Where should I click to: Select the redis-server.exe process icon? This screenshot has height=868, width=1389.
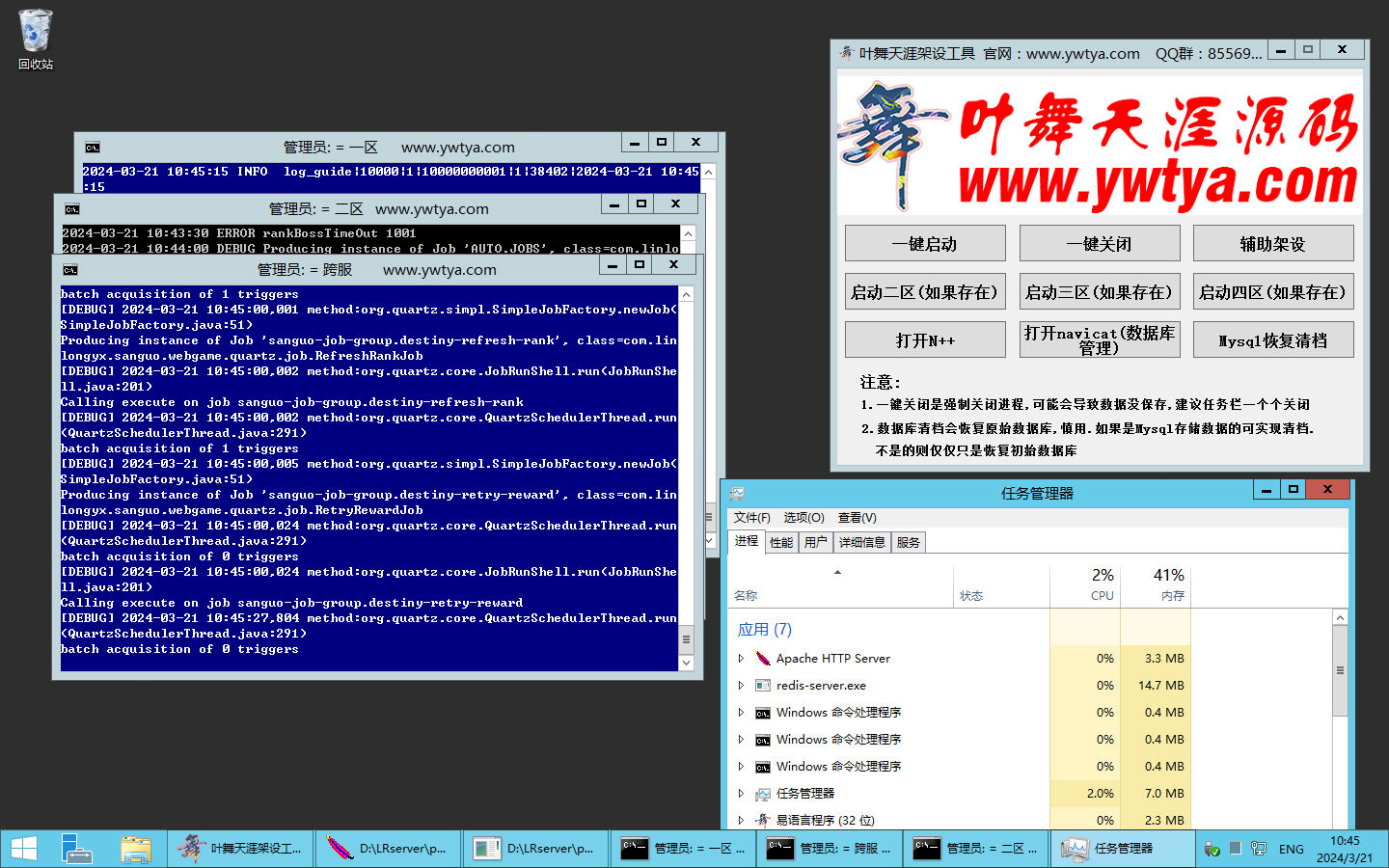coord(762,686)
